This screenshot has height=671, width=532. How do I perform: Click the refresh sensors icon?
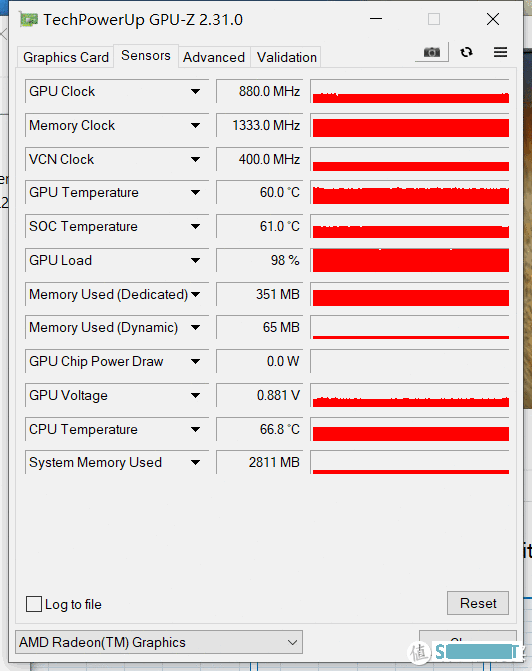[x=466, y=52]
